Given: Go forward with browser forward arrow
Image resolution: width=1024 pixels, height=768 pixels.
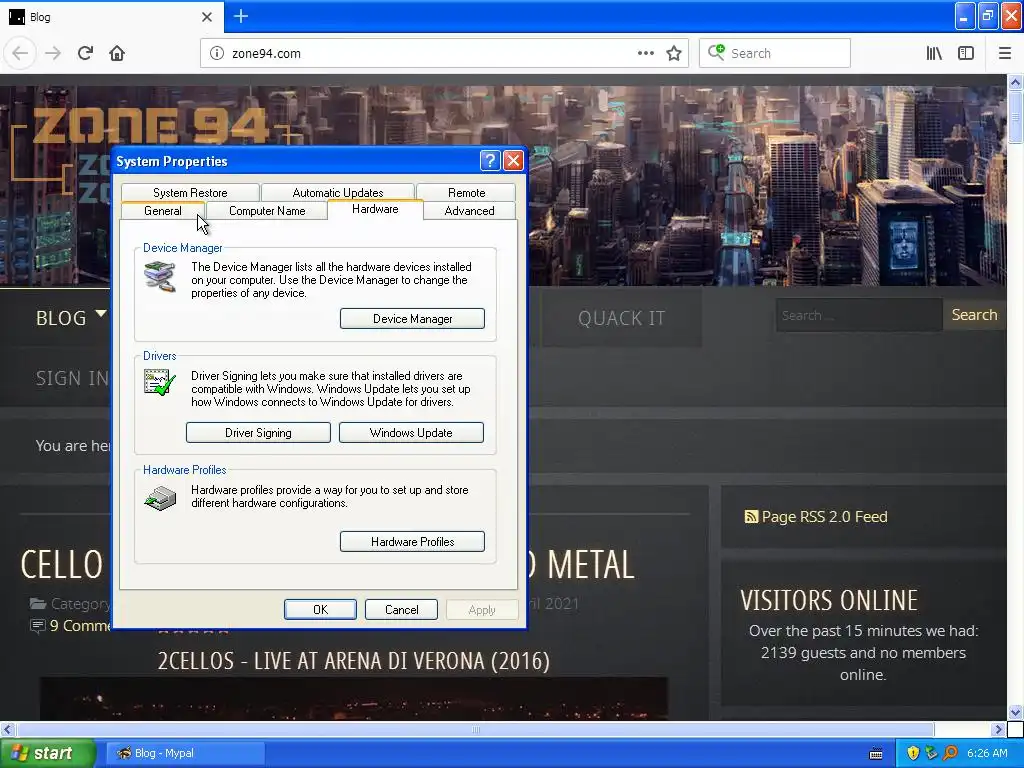Looking at the screenshot, I should [x=53, y=54].
